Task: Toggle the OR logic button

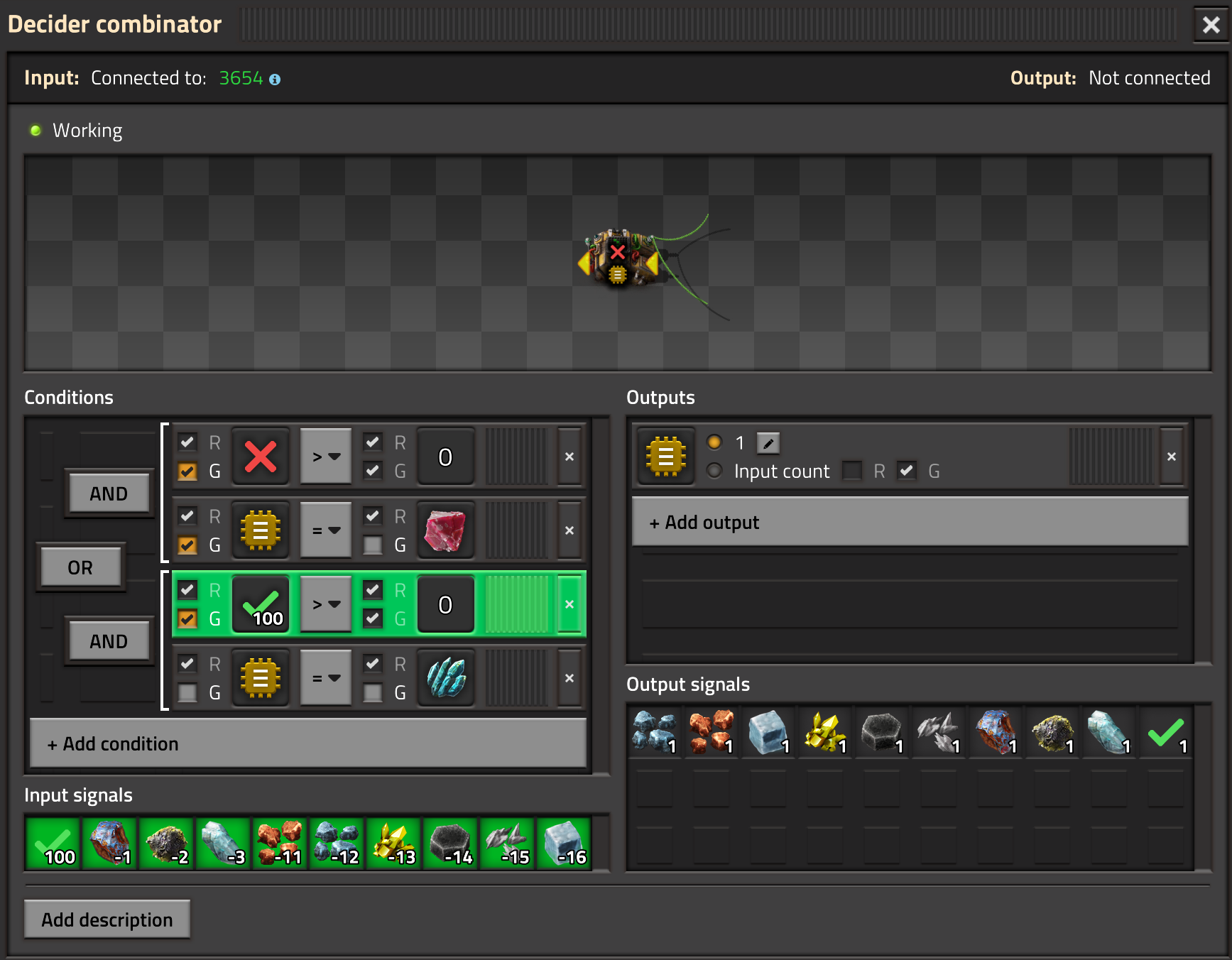Action: pyautogui.click(x=80, y=567)
